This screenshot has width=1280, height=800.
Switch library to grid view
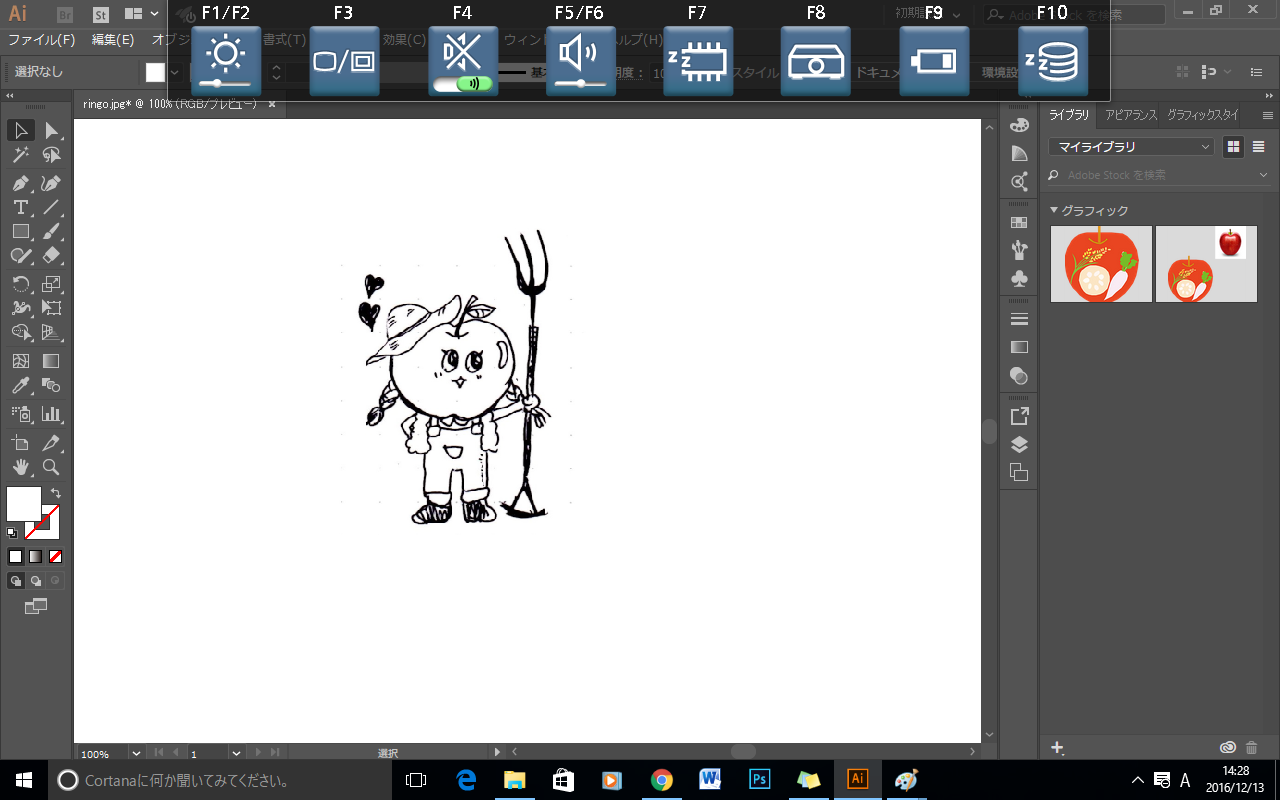(x=1234, y=147)
